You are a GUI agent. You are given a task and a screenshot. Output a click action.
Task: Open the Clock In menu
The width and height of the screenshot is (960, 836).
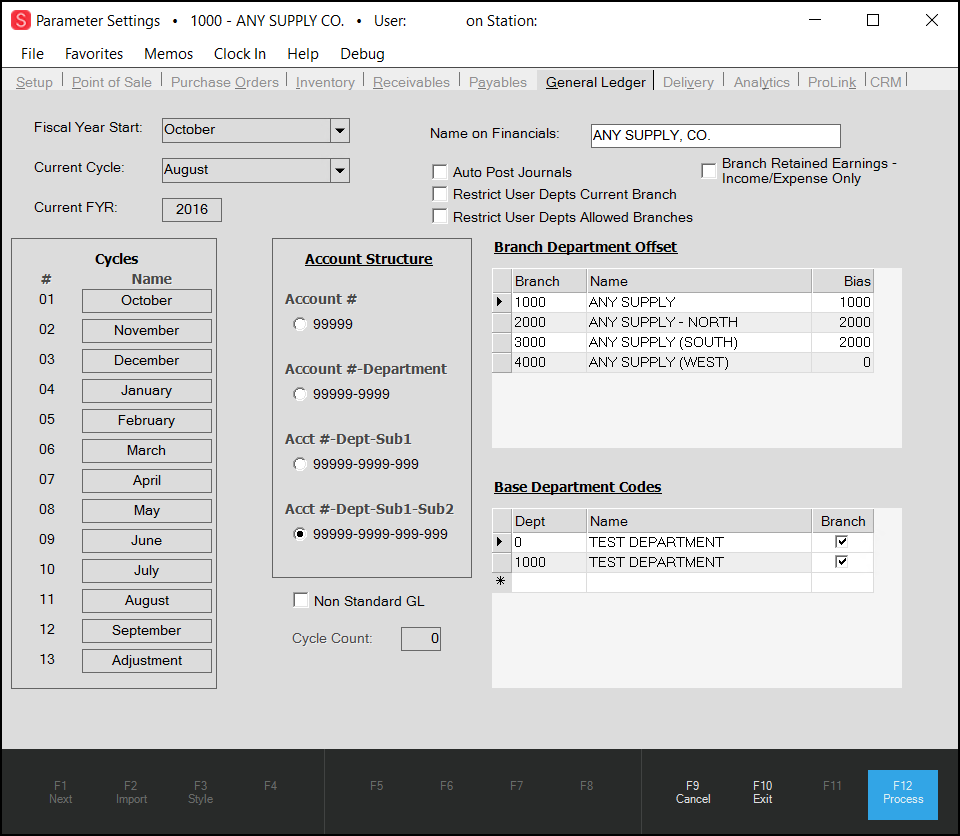239,54
